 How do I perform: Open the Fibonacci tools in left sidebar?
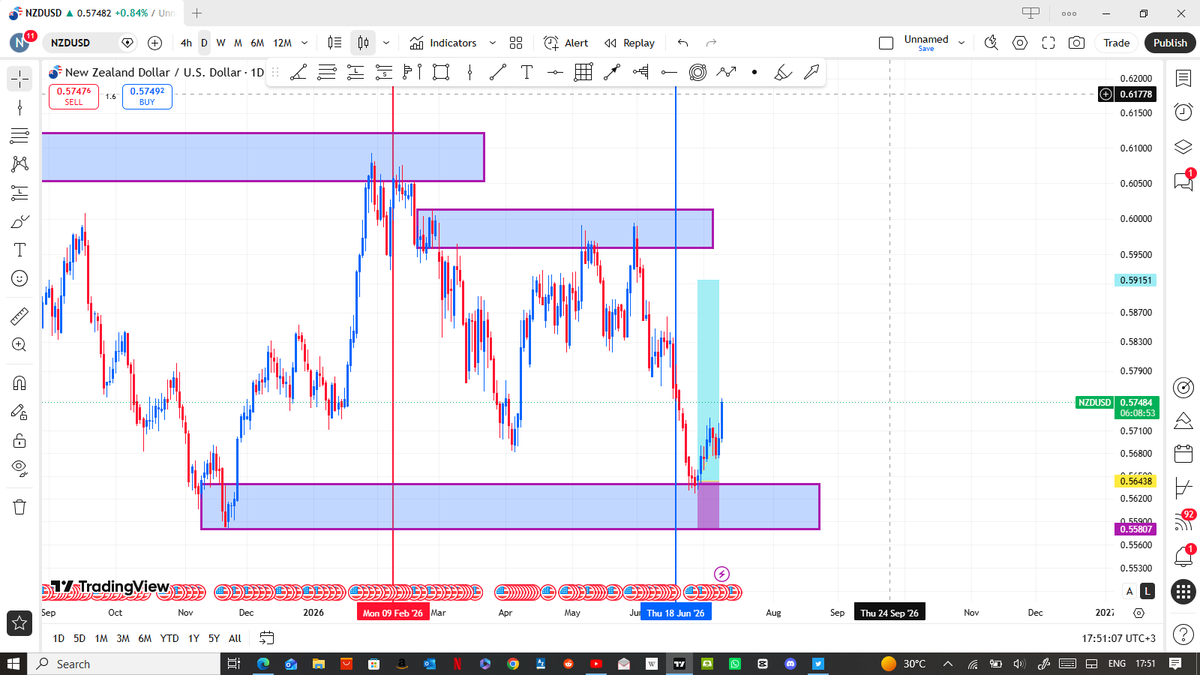click(x=20, y=135)
